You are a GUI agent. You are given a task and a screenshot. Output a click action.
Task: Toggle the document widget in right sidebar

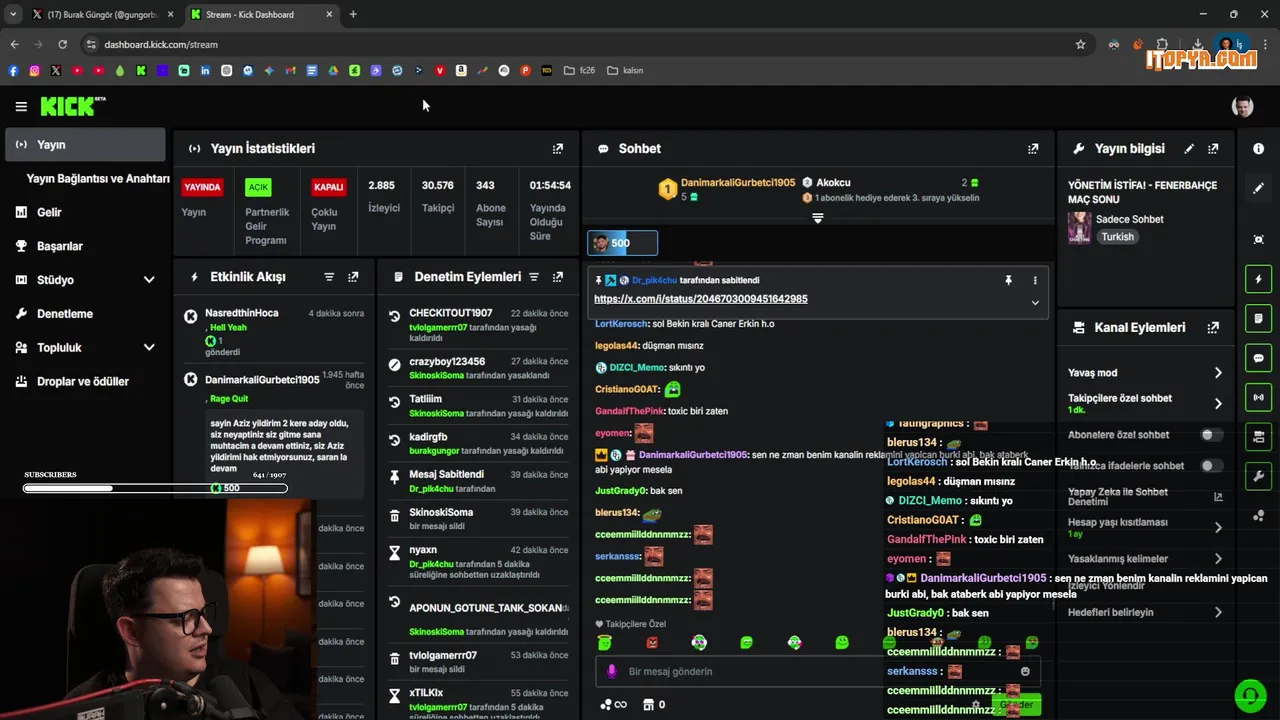click(1259, 319)
